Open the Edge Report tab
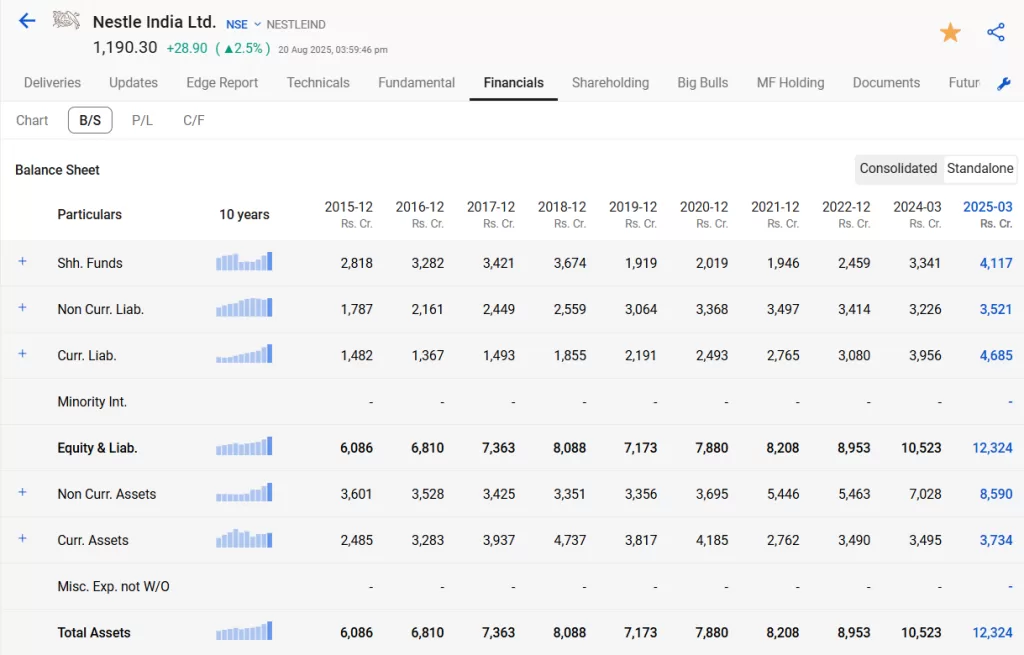 point(222,83)
